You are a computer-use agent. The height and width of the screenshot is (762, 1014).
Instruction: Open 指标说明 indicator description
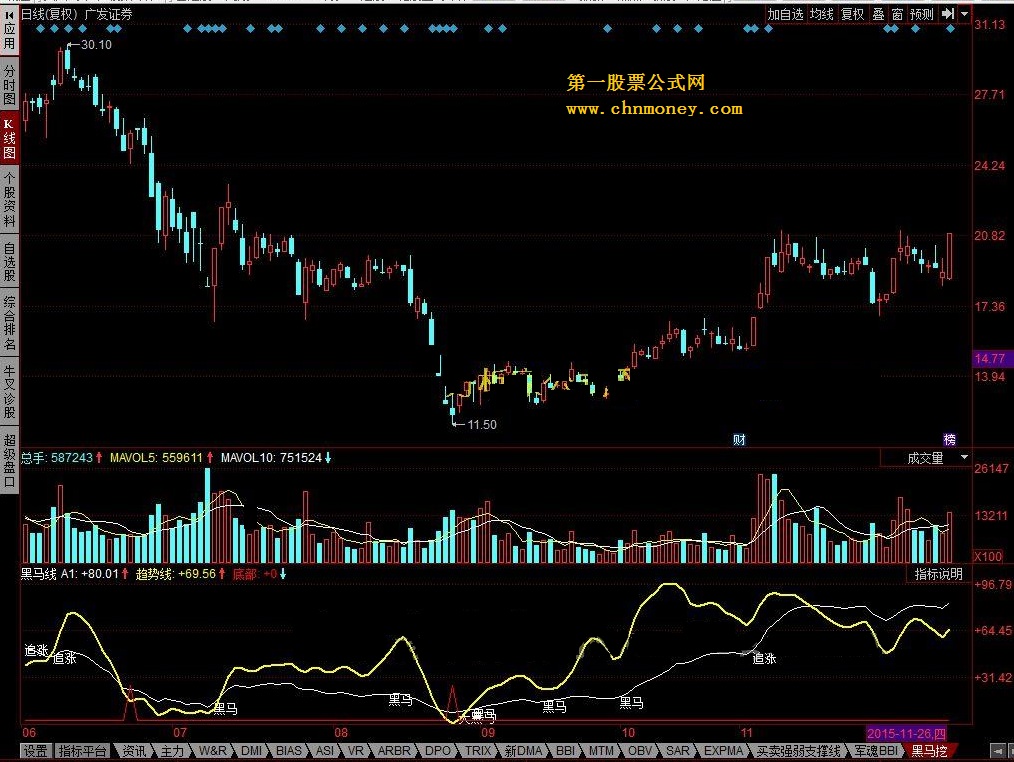(938, 574)
